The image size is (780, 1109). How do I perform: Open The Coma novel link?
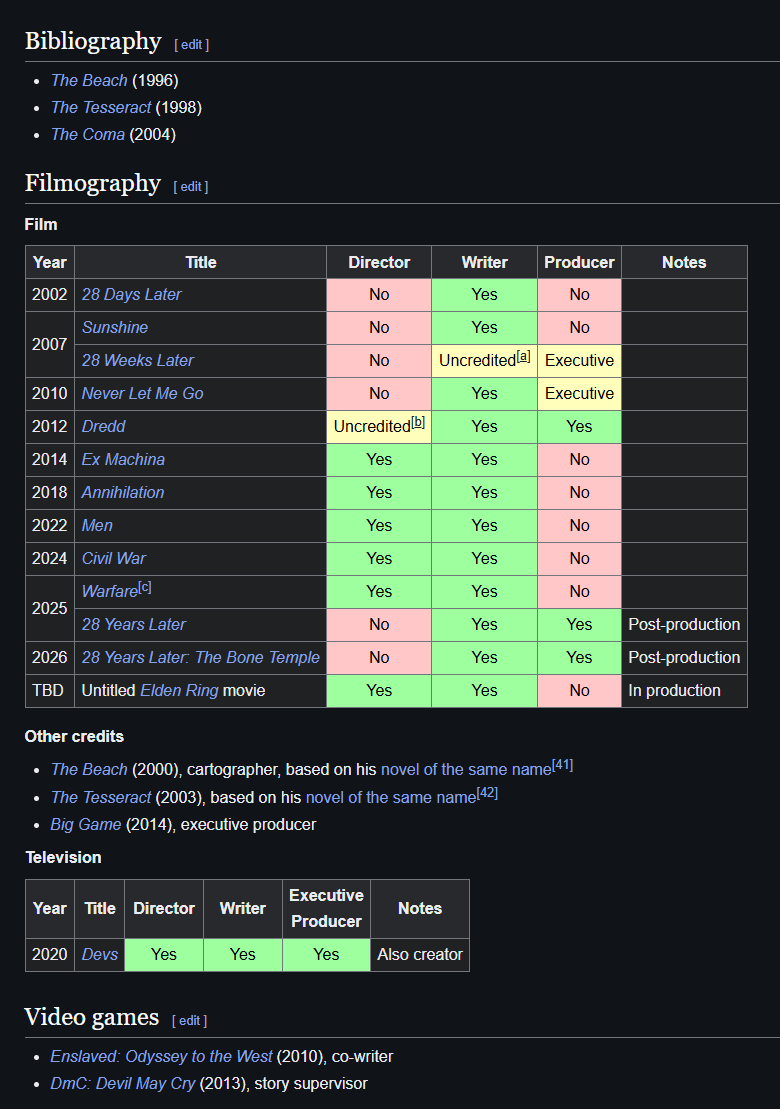[88, 134]
